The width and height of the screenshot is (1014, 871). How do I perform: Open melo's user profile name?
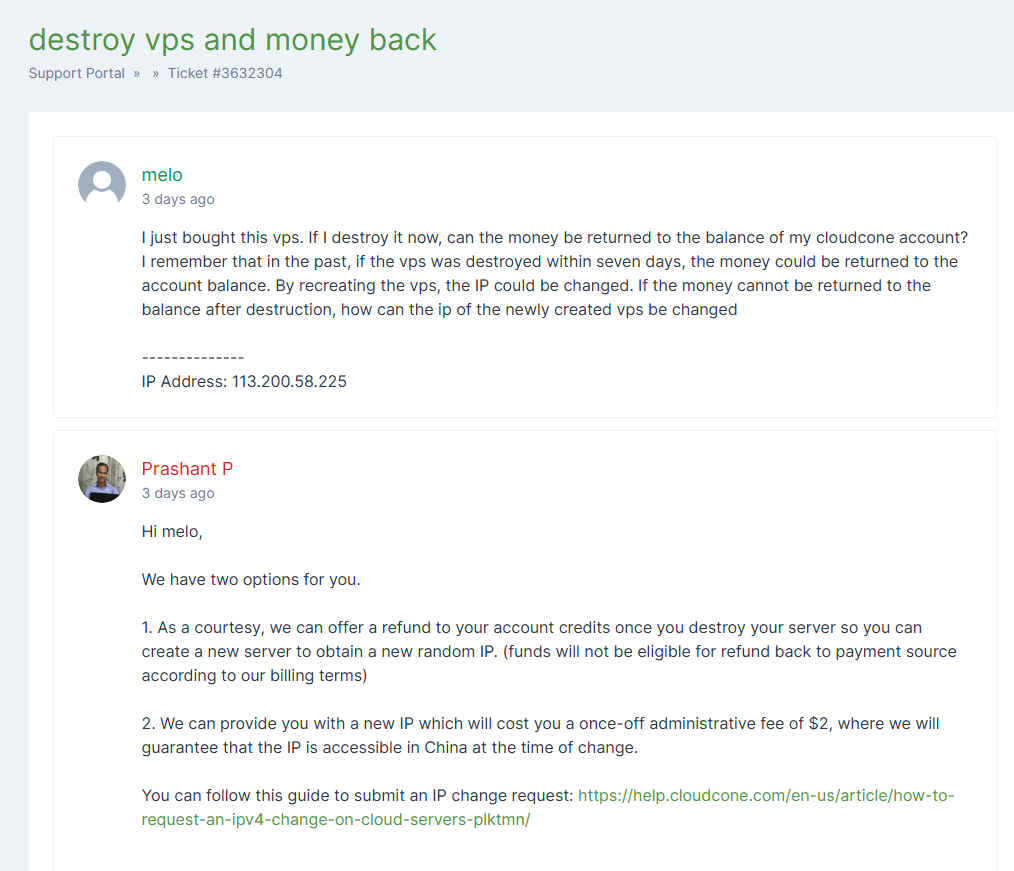pos(162,175)
